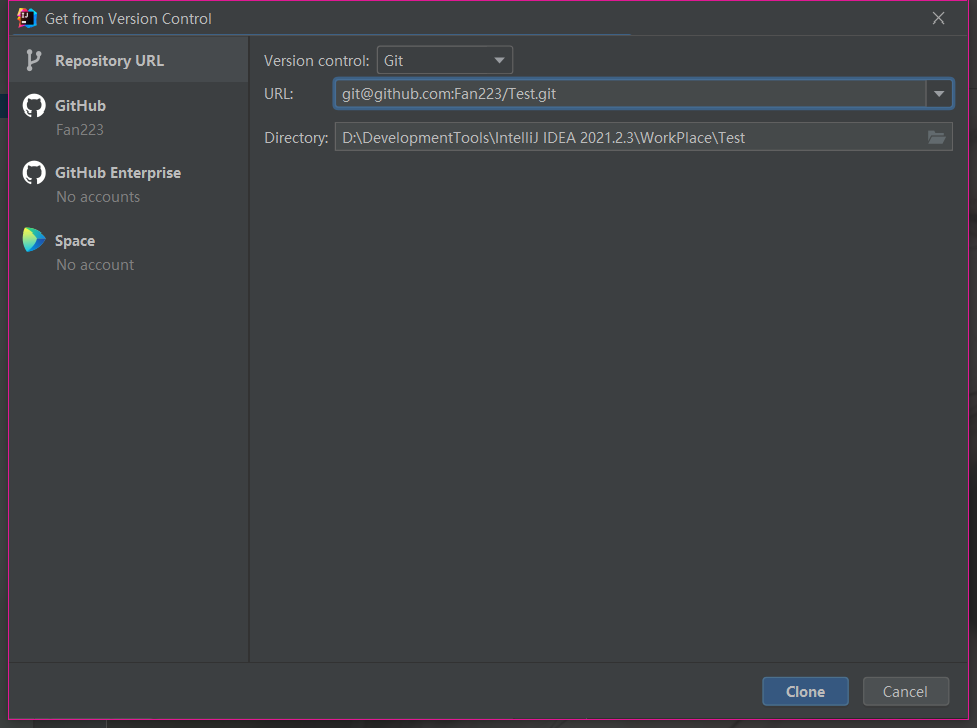Click the 'No account' text under Space
The image size is (977, 728).
pyautogui.click(x=95, y=265)
